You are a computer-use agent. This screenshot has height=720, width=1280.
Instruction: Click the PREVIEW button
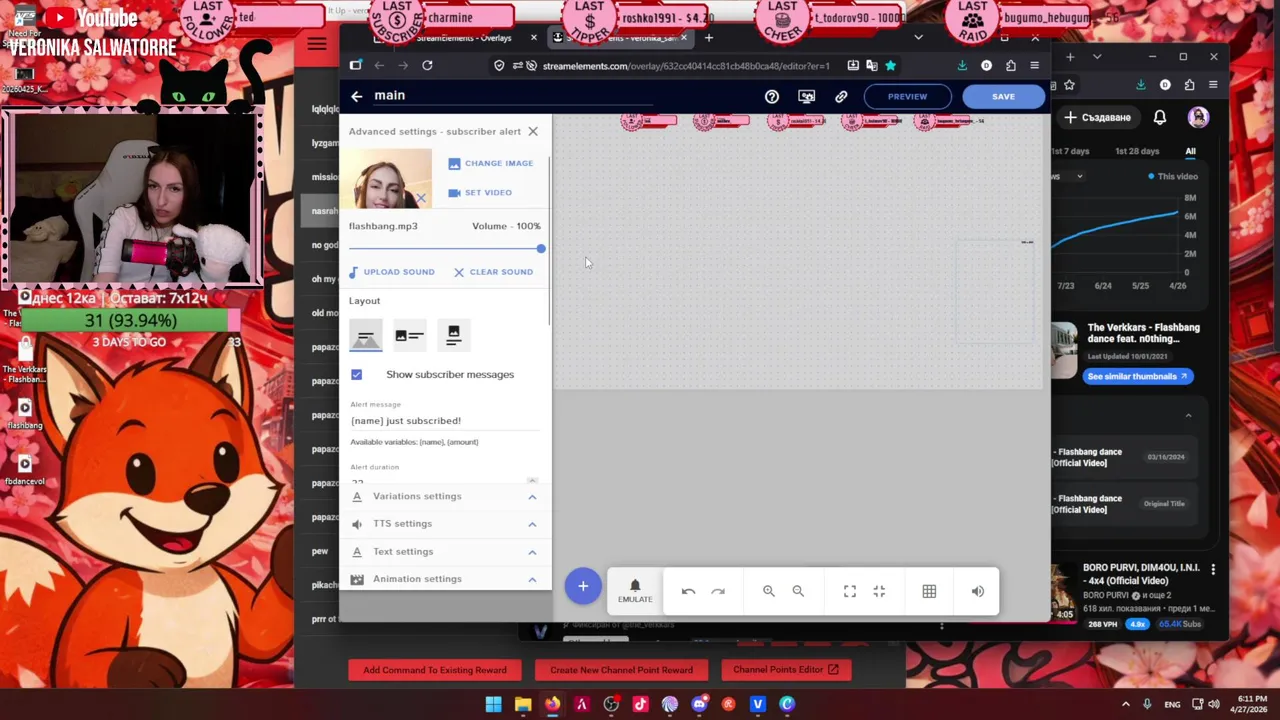click(907, 97)
